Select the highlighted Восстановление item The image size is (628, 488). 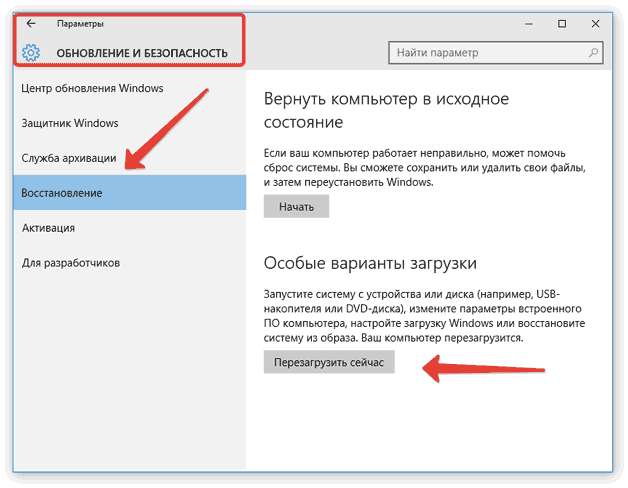point(62,192)
